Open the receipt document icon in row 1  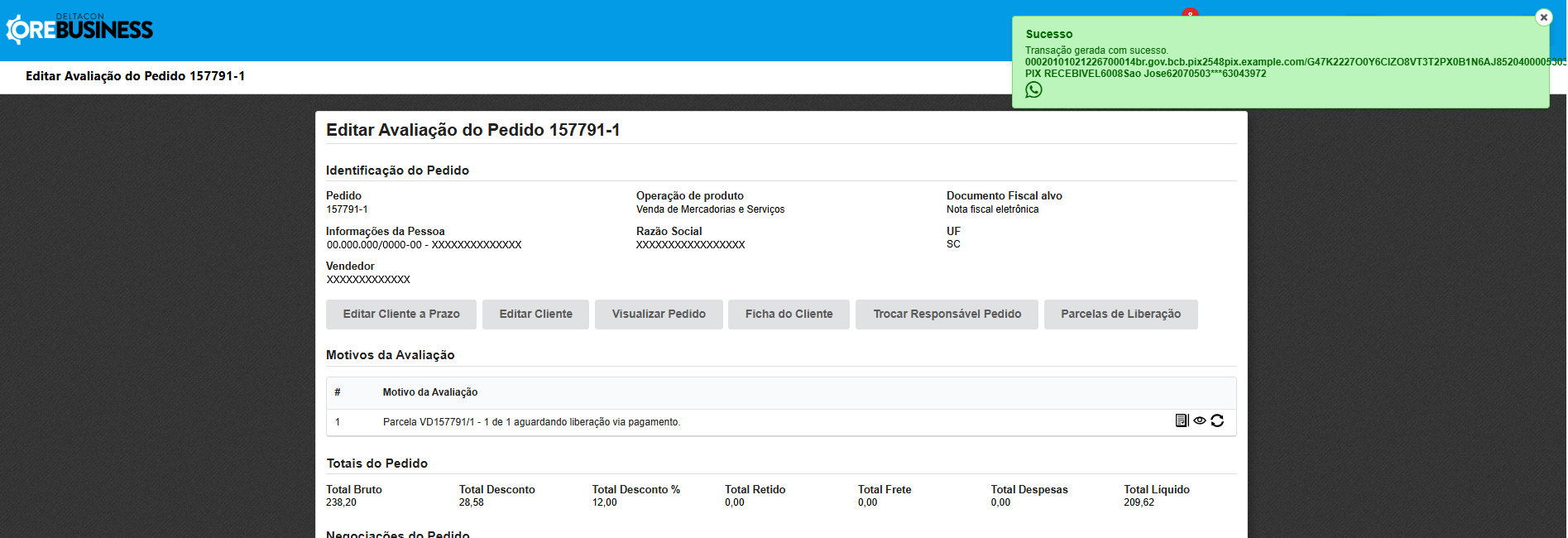pyautogui.click(x=1182, y=420)
